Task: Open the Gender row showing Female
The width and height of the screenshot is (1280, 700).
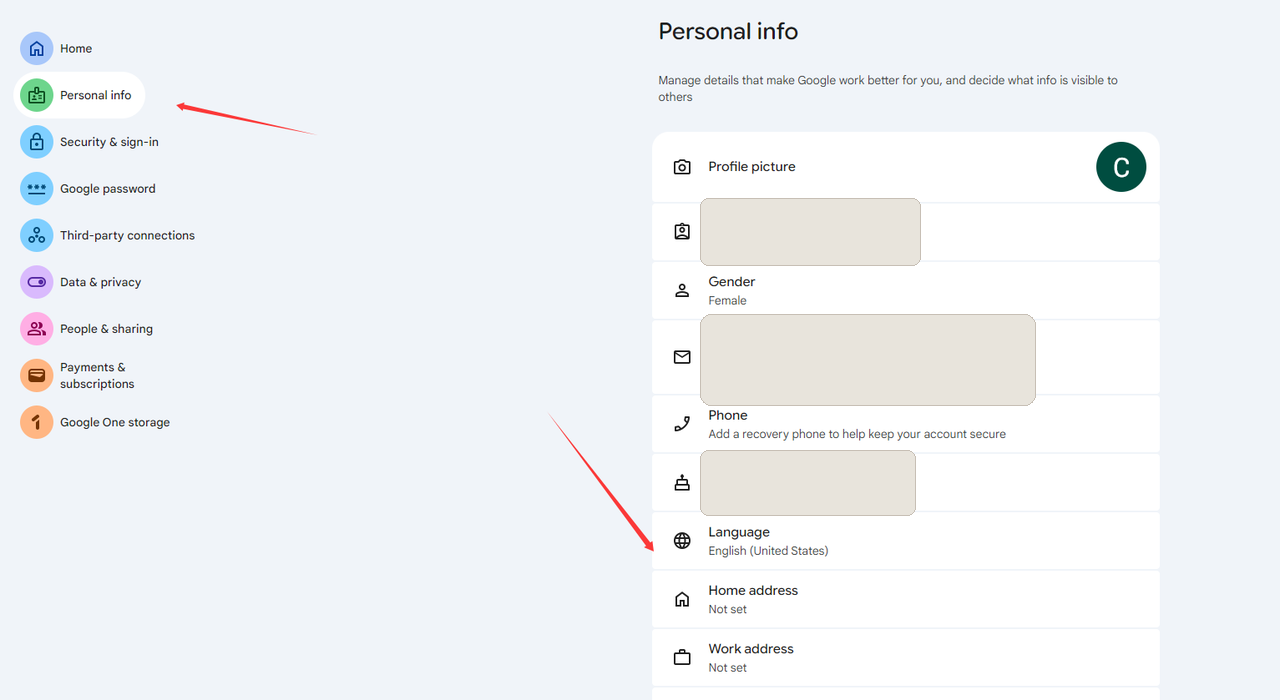Action: (x=906, y=291)
